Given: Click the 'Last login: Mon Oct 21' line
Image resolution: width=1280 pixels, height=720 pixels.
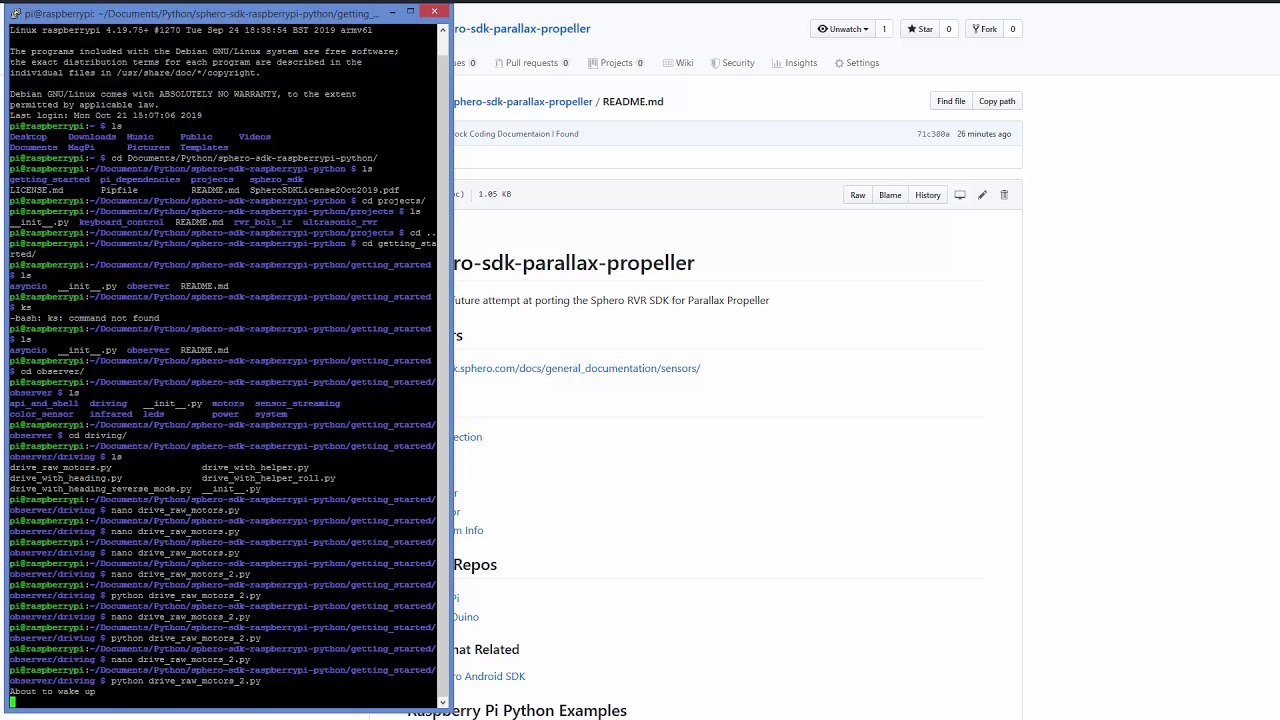Looking at the screenshot, I should [105, 116].
